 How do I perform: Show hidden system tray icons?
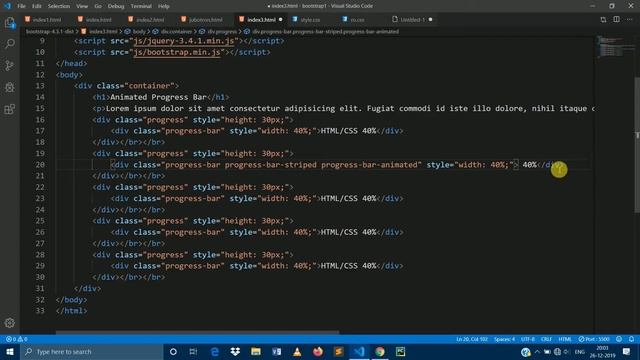(537, 352)
